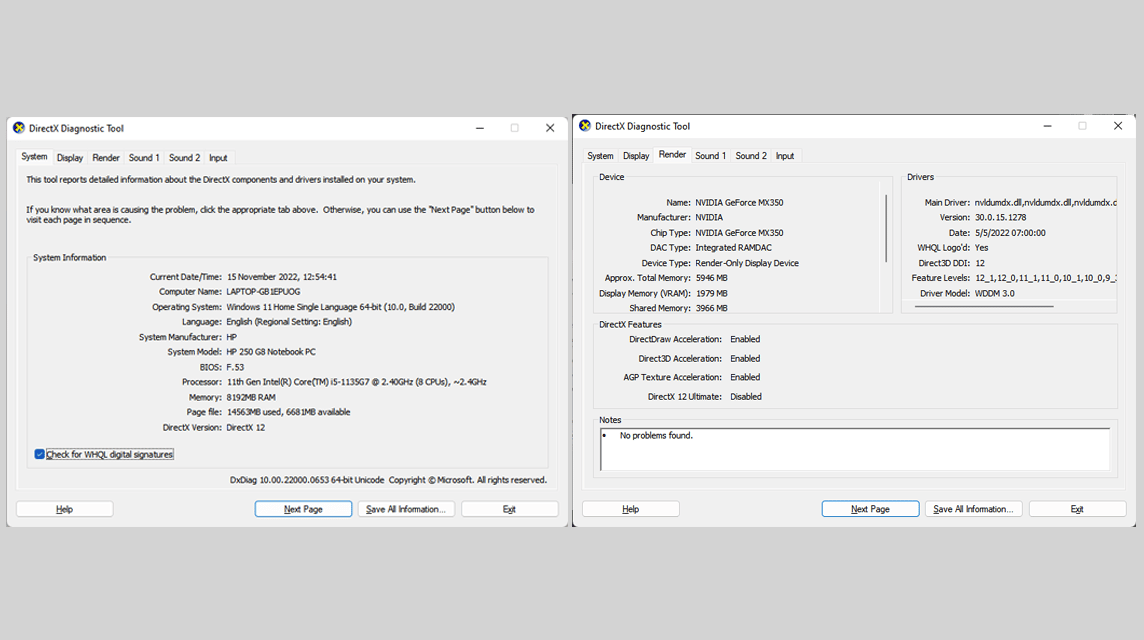Click inside the Notes text box
The image size is (1144, 640).
[855, 450]
